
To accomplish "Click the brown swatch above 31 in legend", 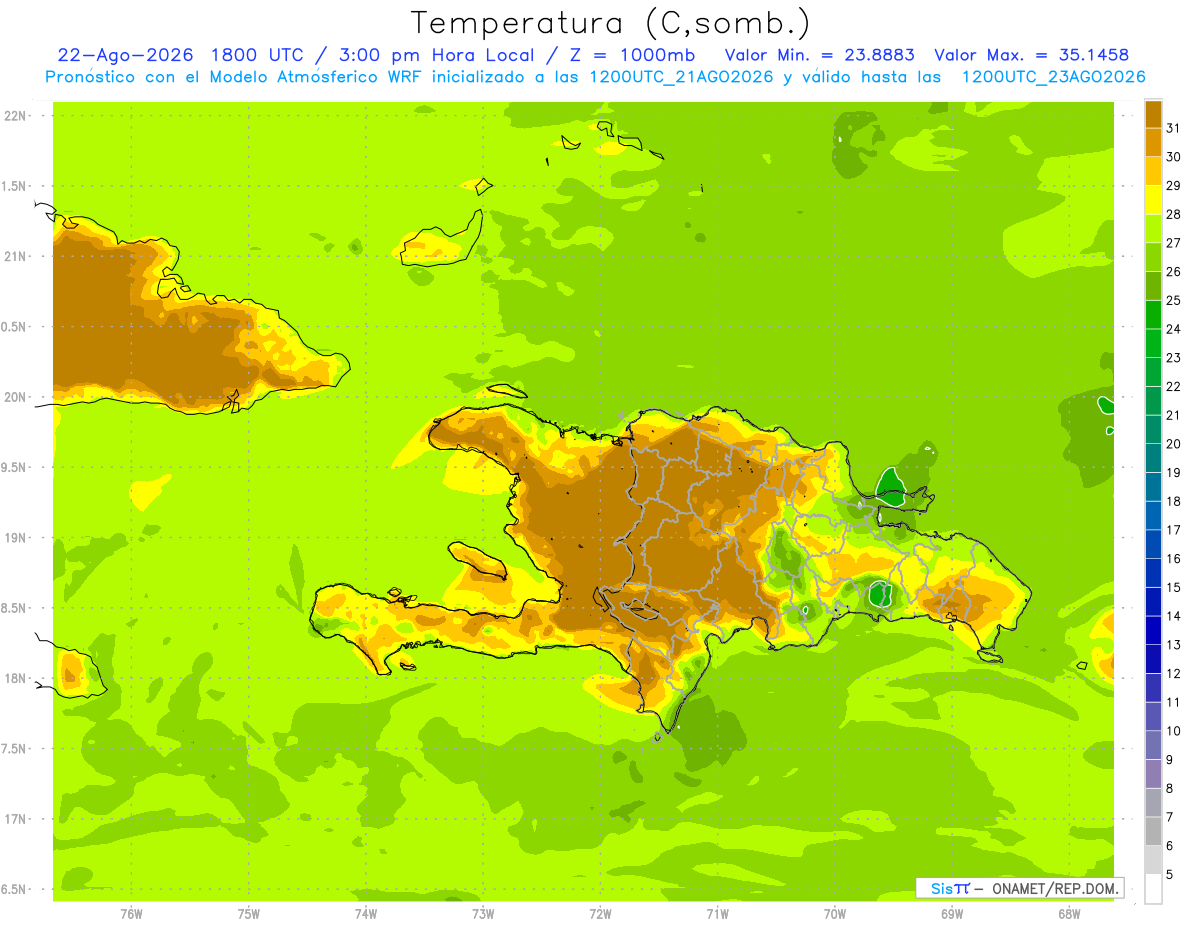I will point(1153,114).
